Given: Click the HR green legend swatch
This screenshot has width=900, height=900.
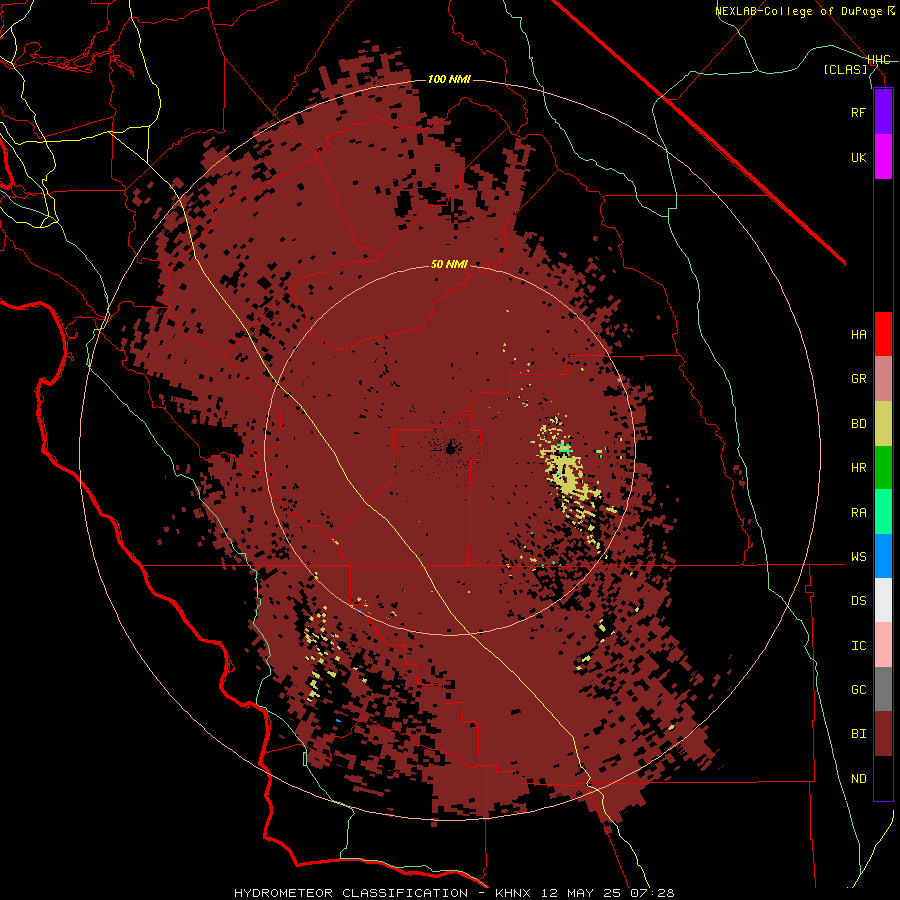Looking at the screenshot, I should 883,467.
